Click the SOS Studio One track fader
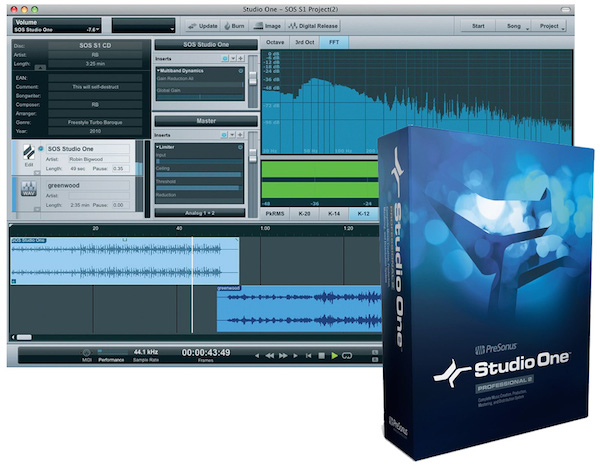This screenshot has width=600, height=467. tap(253, 79)
